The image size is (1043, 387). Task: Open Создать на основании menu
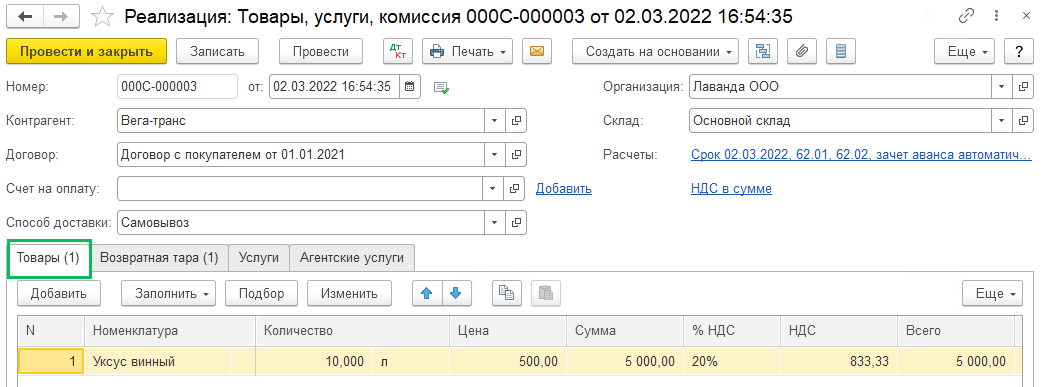pyautogui.click(x=655, y=51)
